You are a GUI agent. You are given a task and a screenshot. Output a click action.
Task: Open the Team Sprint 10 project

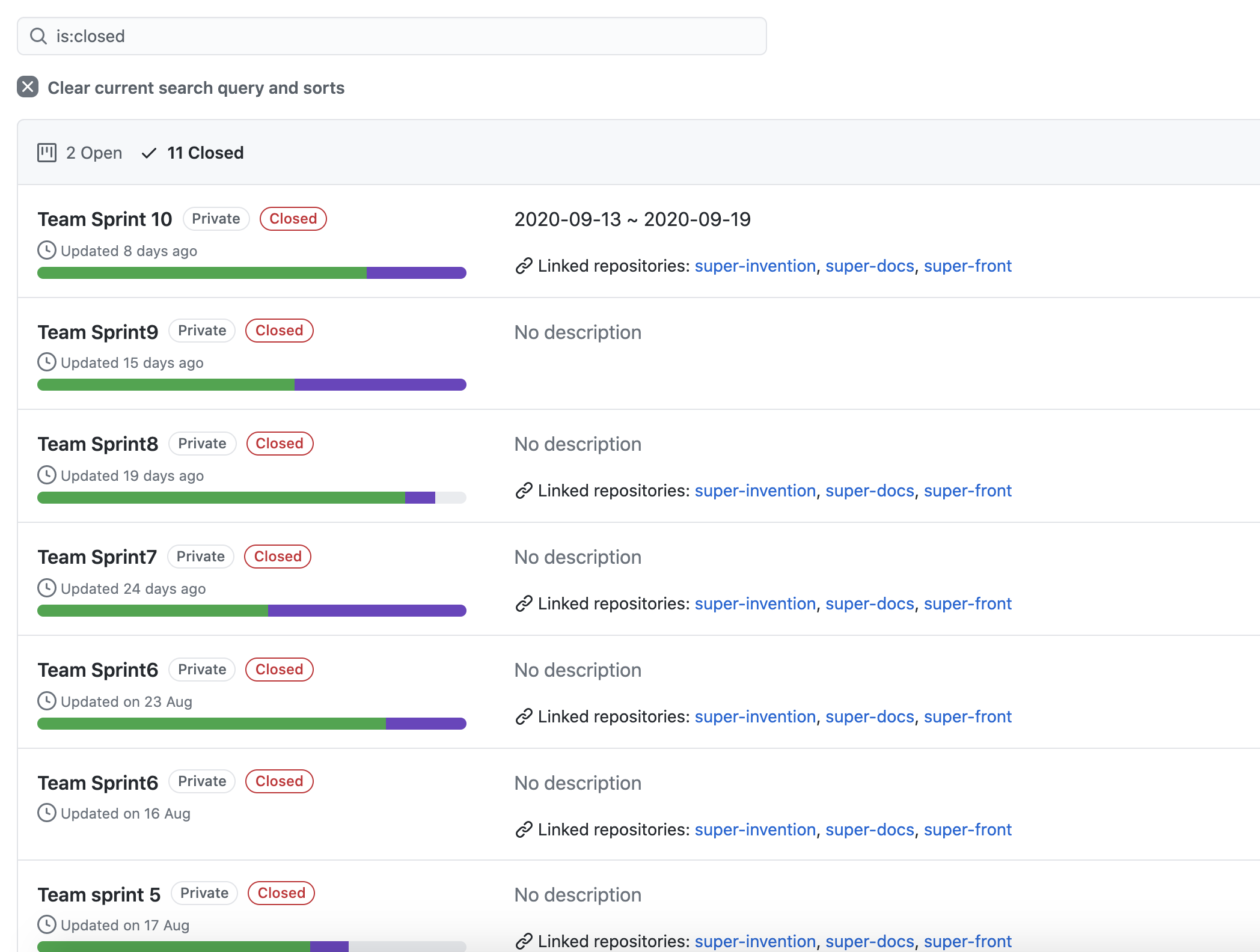105,219
